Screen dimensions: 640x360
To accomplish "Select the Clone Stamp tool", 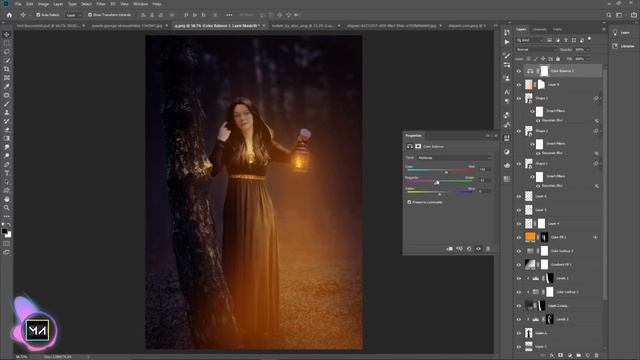I will click(x=7, y=112).
